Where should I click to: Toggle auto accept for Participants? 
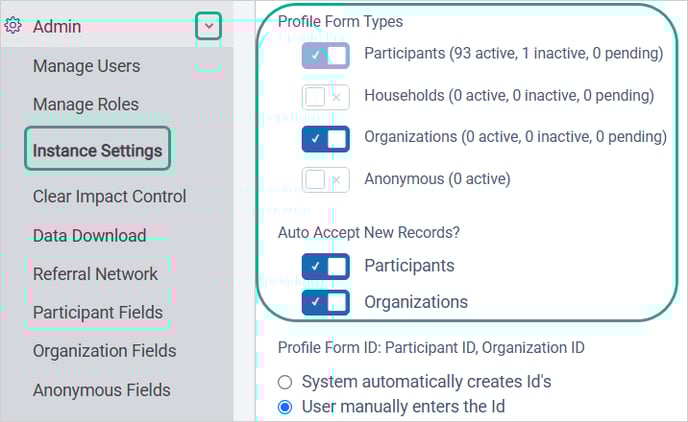point(326,266)
